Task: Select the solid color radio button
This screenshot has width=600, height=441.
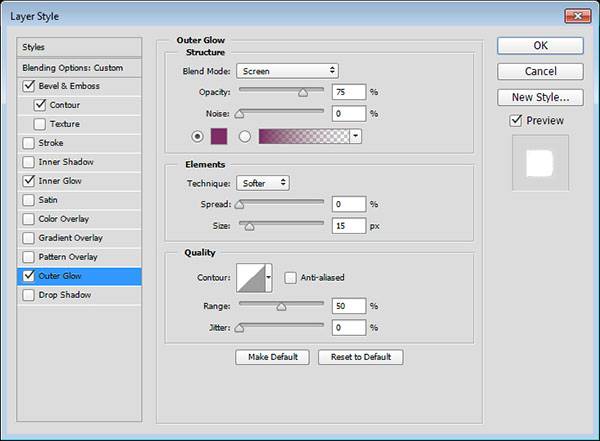Action: click(x=196, y=136)
